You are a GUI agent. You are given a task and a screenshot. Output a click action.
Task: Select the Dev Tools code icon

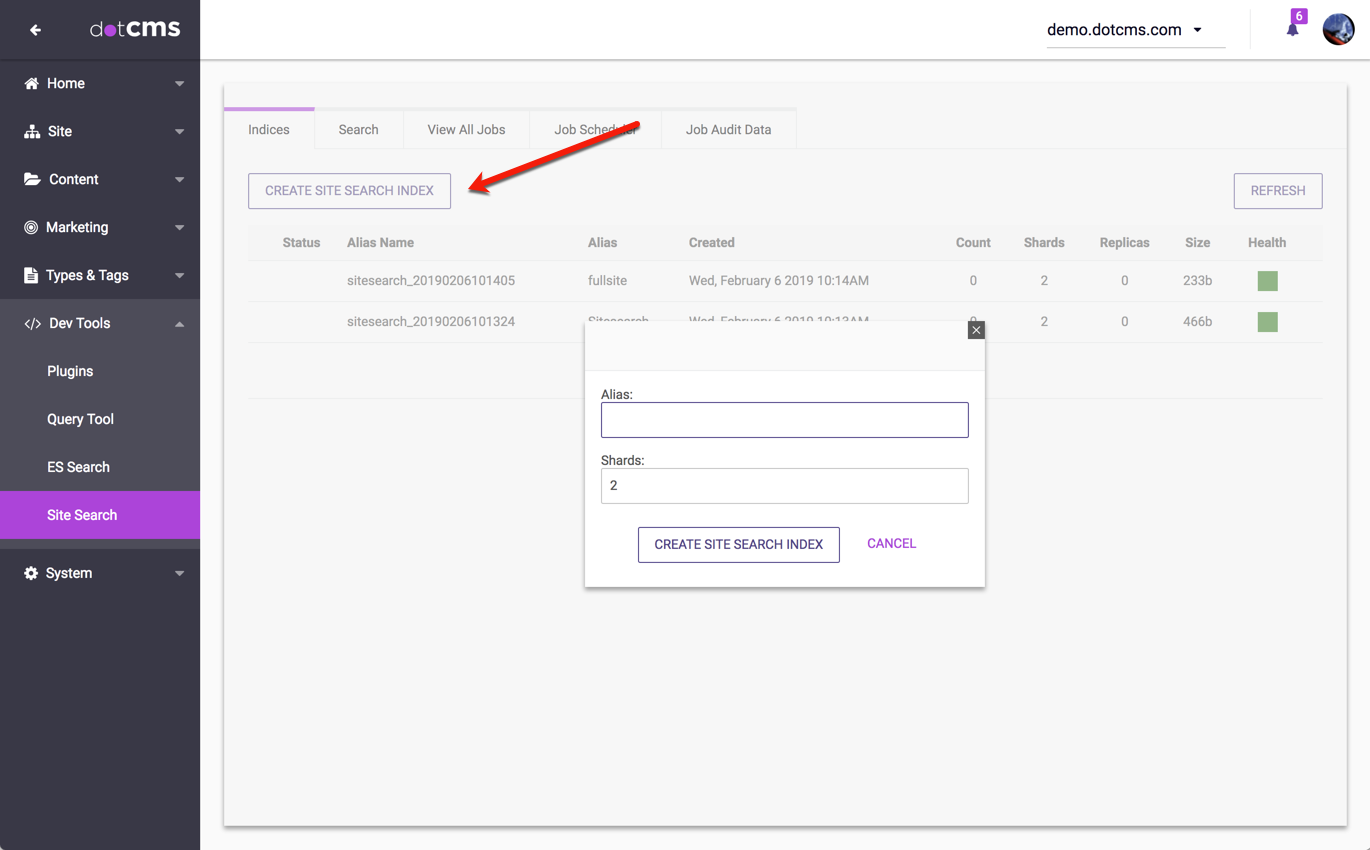[30, 323]
